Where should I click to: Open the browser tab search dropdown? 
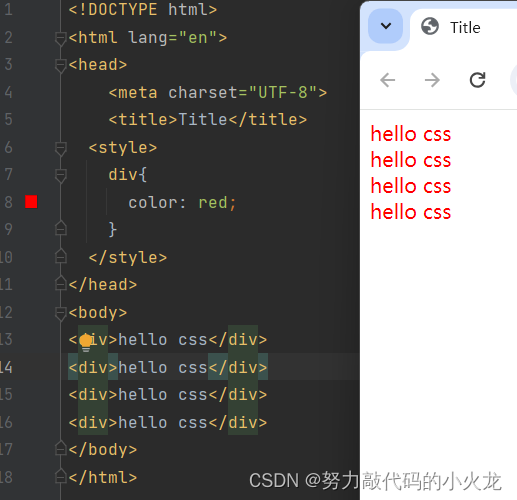(386, 26)
